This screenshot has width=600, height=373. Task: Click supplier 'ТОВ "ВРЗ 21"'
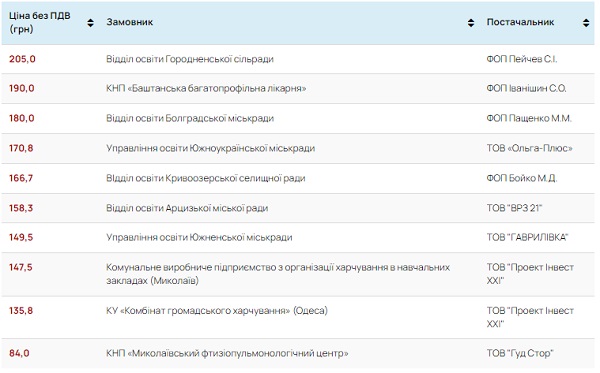pyautogui.click(x=514, y=208)
